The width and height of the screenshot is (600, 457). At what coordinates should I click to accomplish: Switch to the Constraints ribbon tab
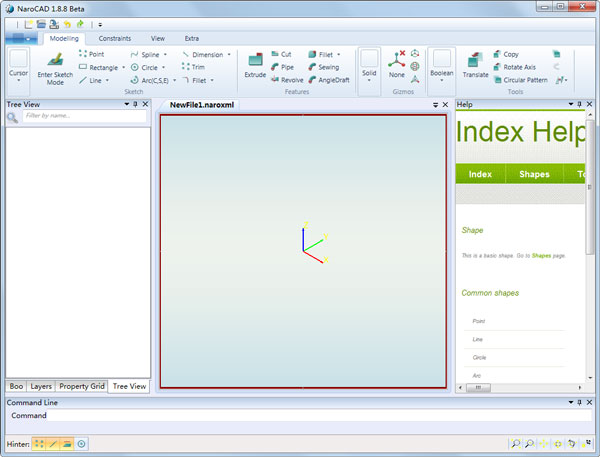115,39
